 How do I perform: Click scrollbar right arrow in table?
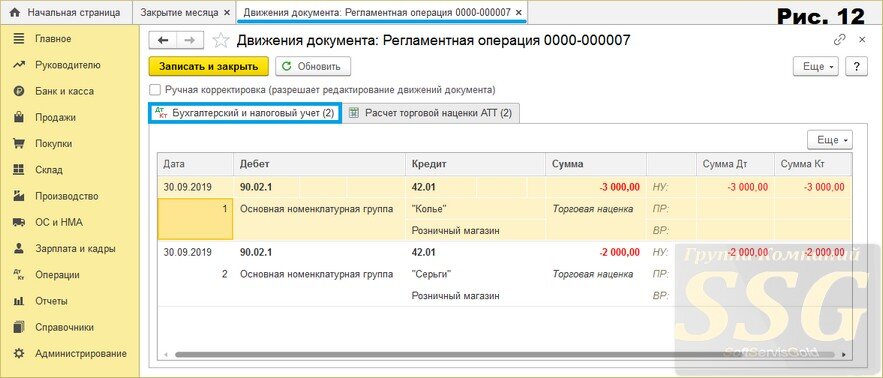(x=844, y=355)
